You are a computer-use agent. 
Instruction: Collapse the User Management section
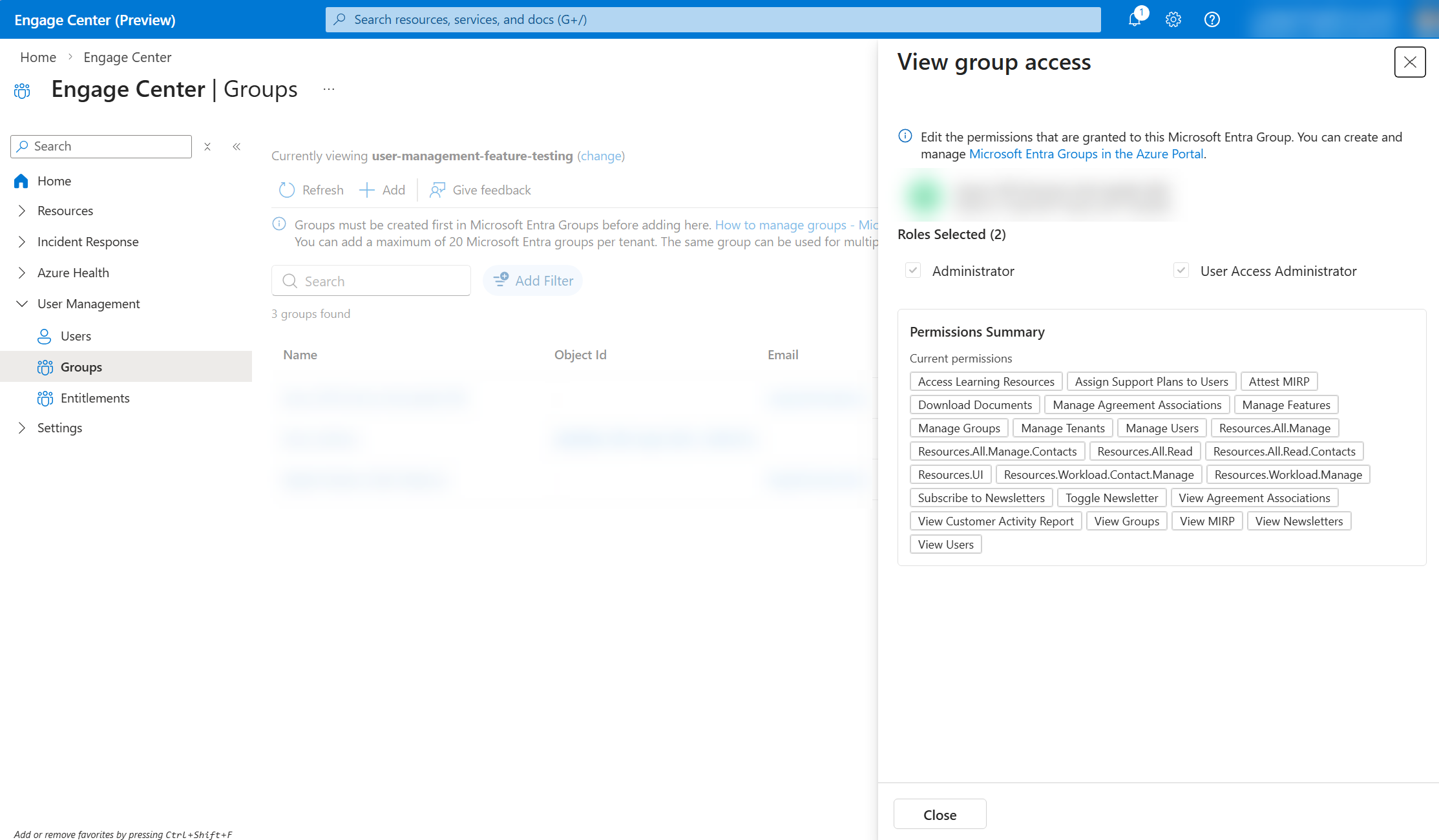pos(22,304)
